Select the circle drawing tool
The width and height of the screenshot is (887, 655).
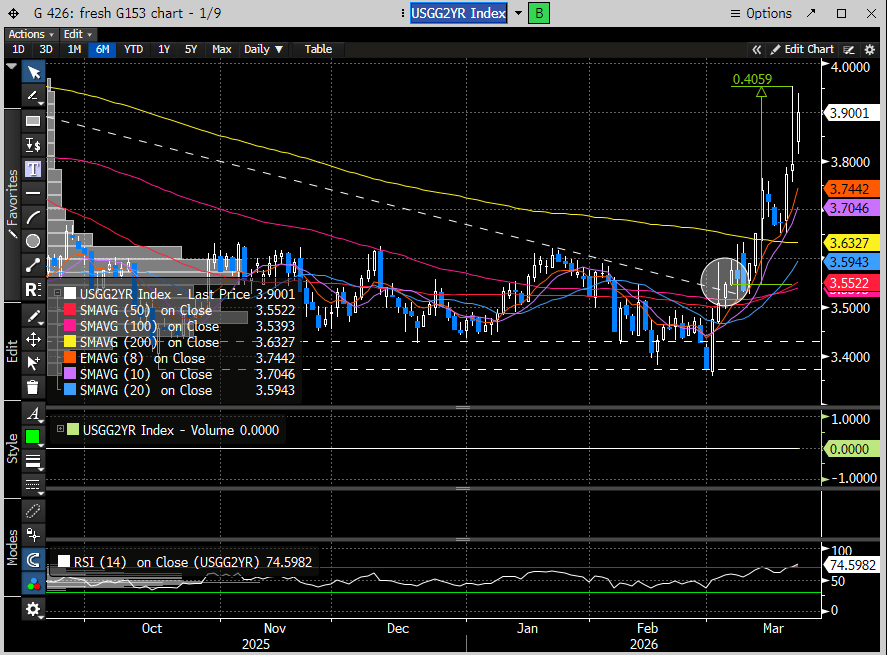click(33, 241)
